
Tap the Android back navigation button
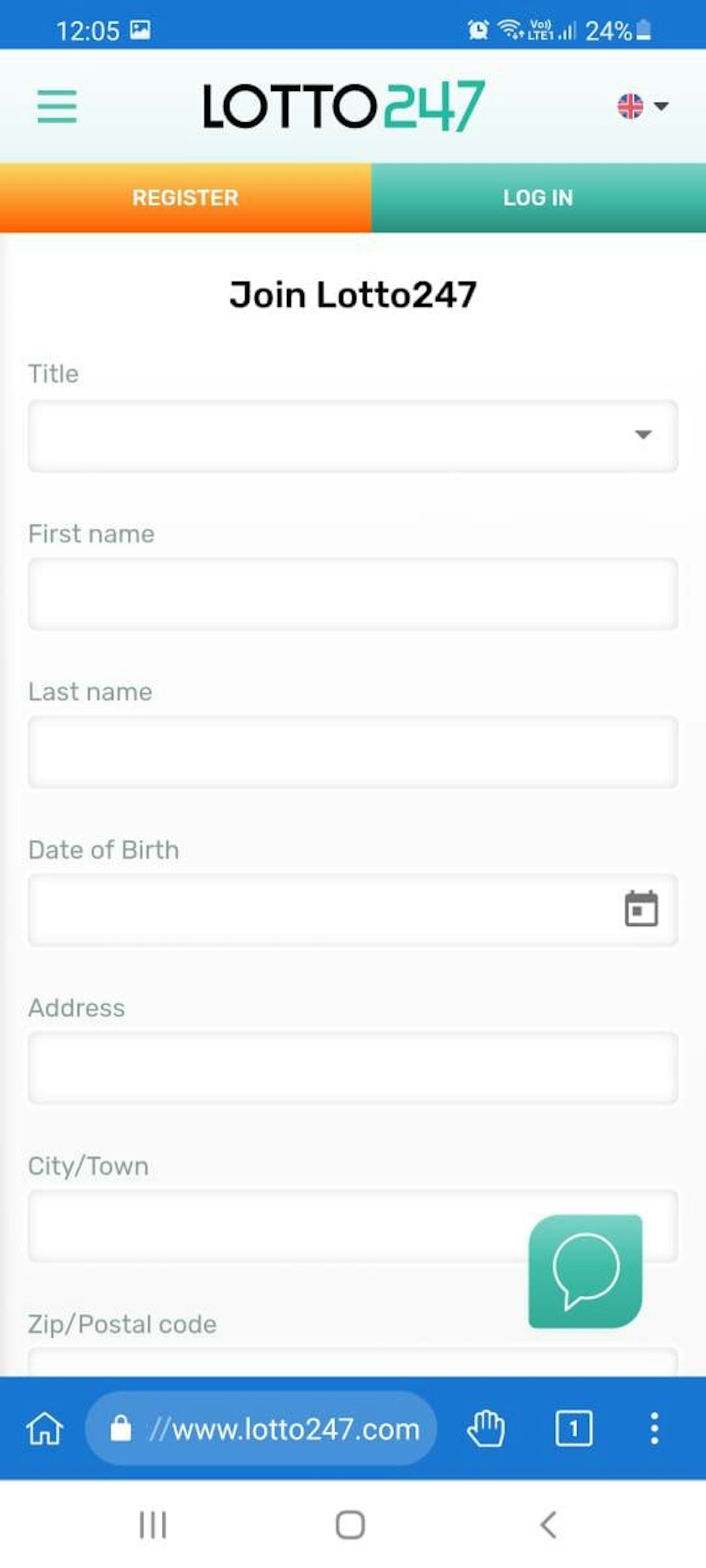(548, 1524)
